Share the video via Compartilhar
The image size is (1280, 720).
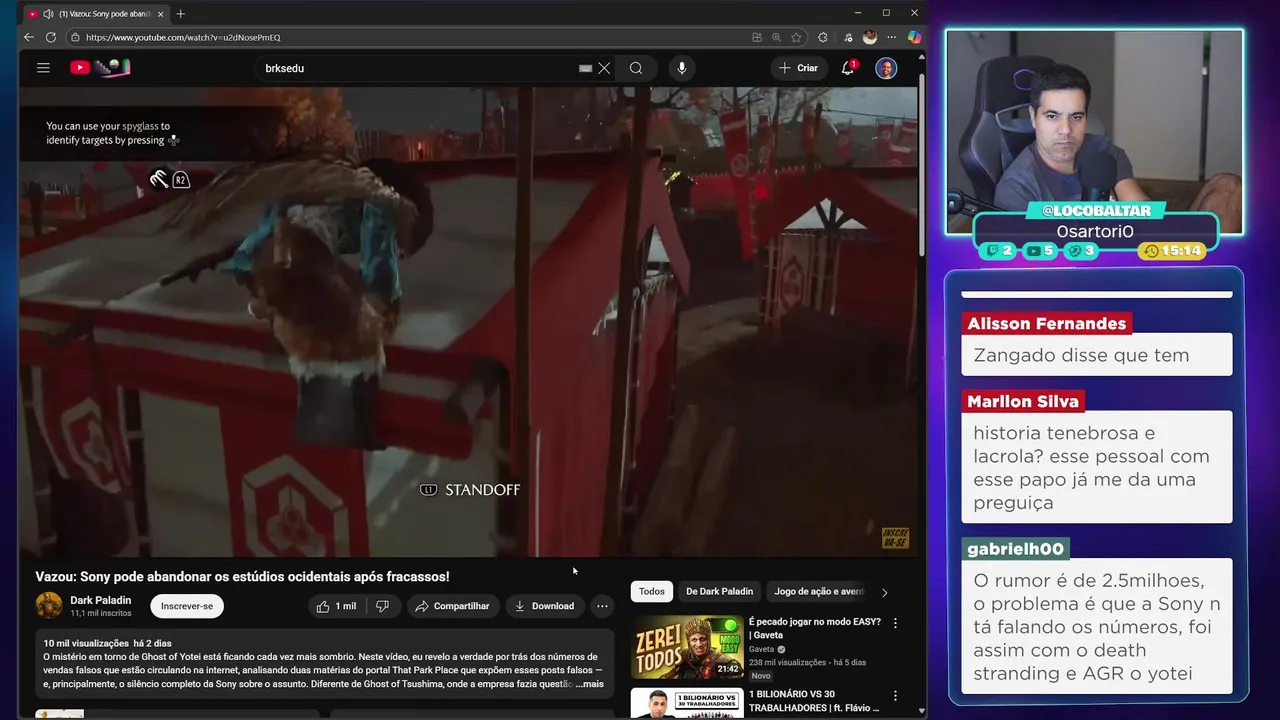[x=452, y=606]
